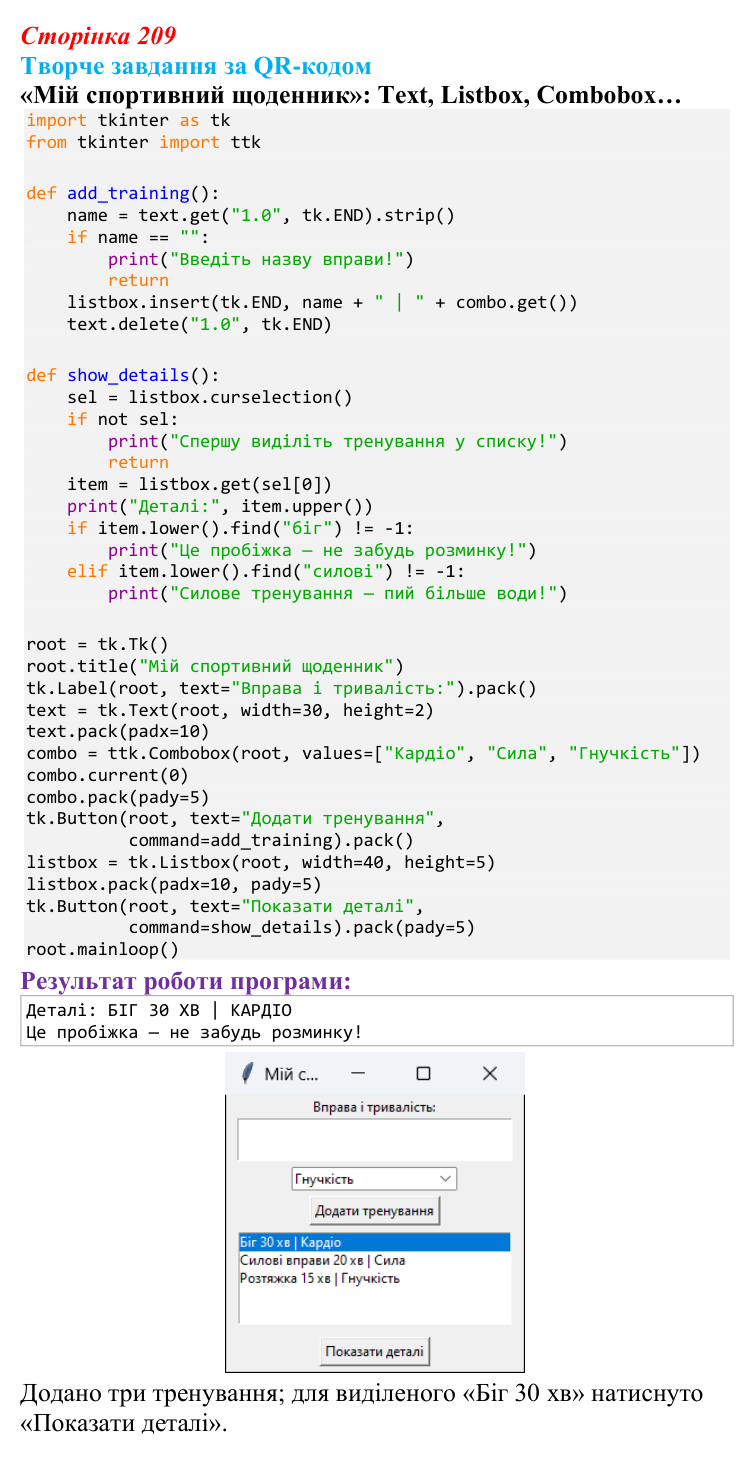The image size is (750, 1457).
Task: Click the combo.current(0) code line
Action: (107, 775)
